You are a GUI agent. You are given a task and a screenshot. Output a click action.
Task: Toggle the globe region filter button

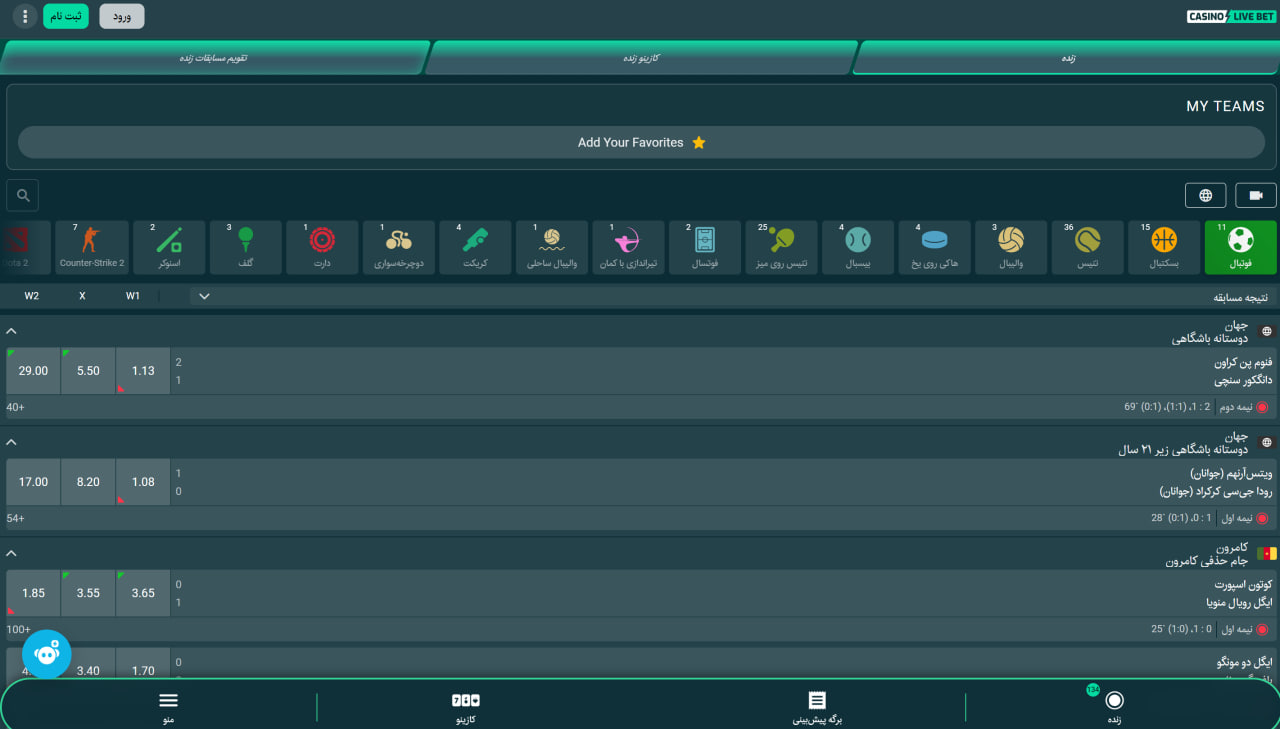tap(1205, 195)
